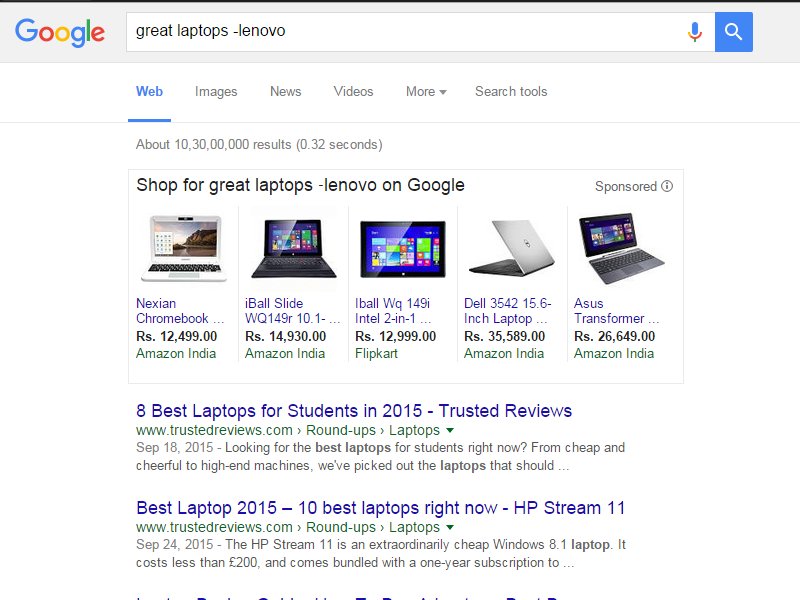Open the Dell 3542 laptop product image
The width and height of the screenshot is (800, 600).
[512, 247]
